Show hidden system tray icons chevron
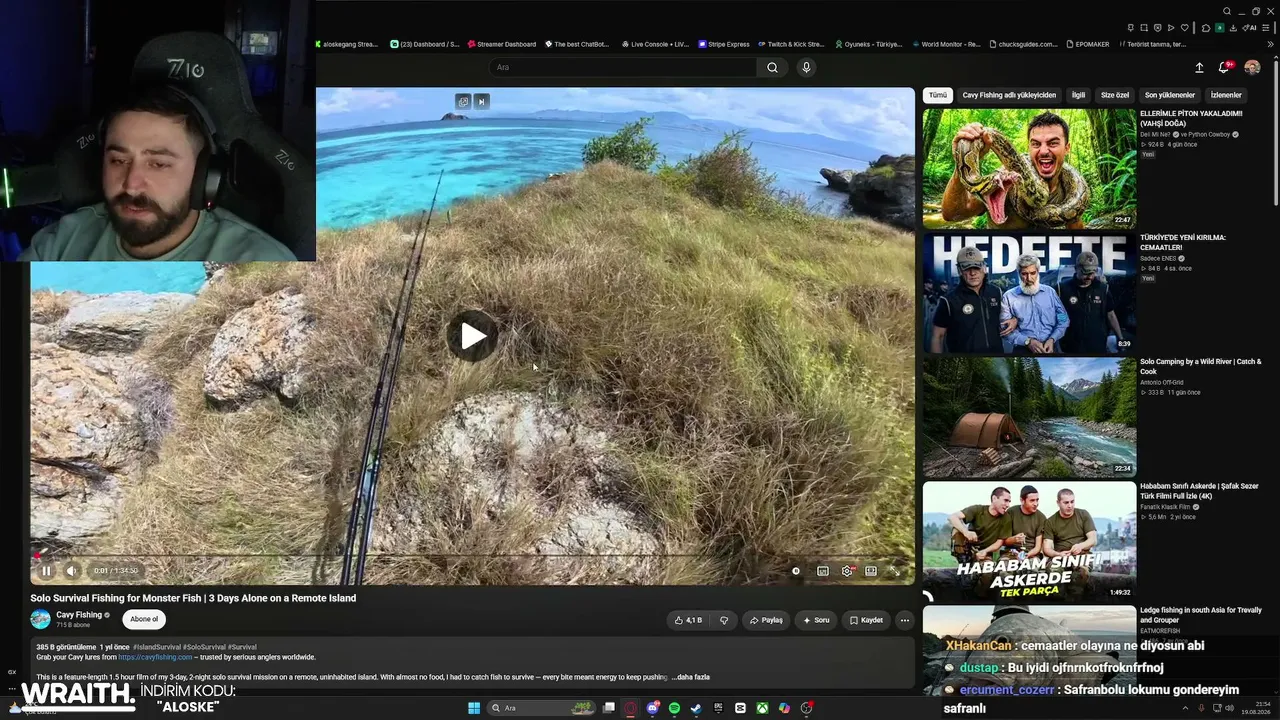 click(1187, 708)
